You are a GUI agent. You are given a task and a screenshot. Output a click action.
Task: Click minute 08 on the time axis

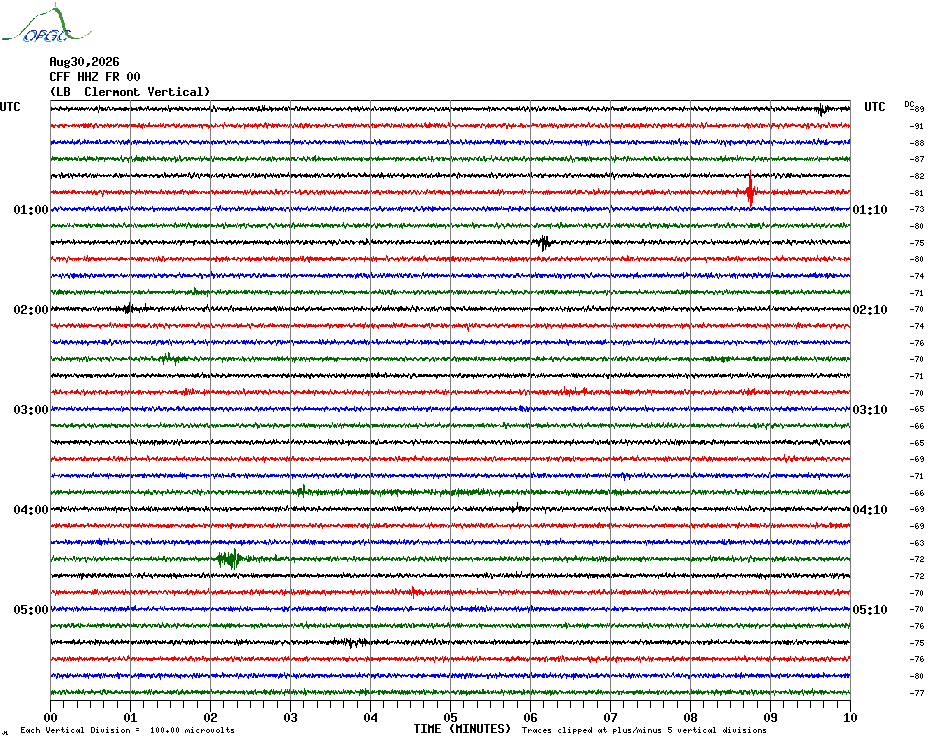tap(690, 717)
